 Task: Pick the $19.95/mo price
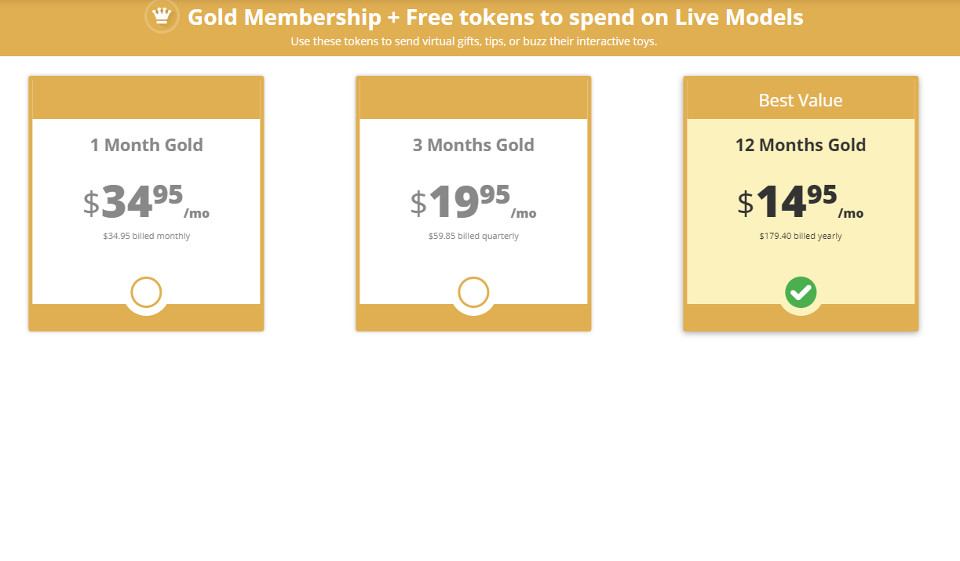(x=473, y=202)
